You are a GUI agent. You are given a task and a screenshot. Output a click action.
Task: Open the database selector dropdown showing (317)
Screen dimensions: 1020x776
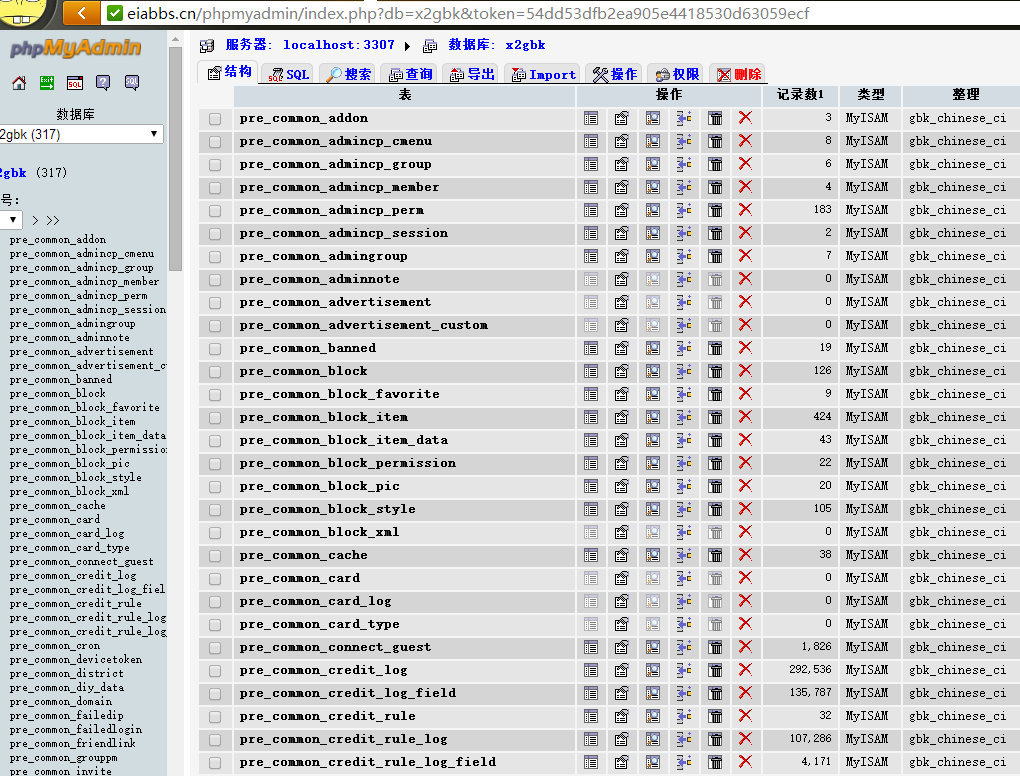(x=81, y=134)
